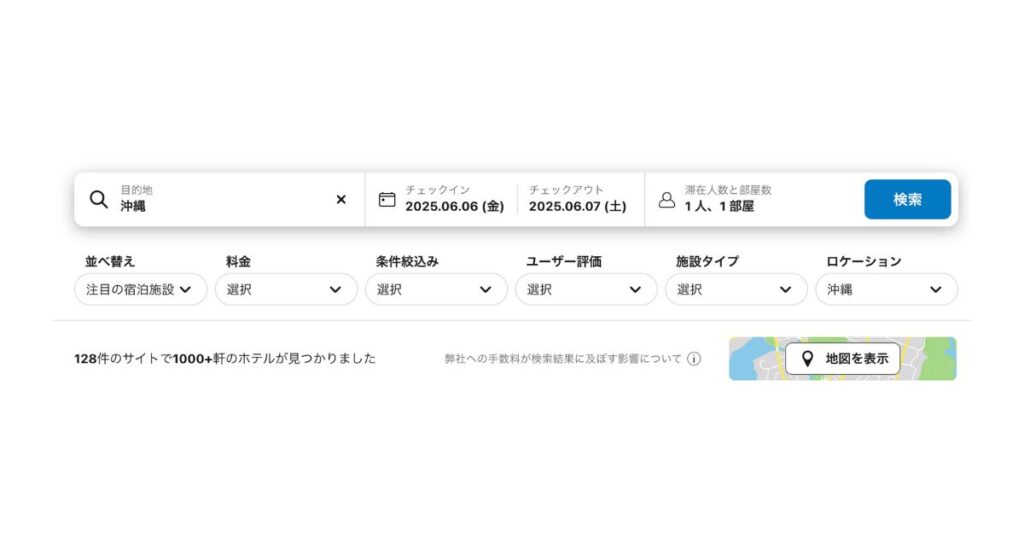Viewport: 1024px width, 538px height.
Task: Focus the 目的地 field showing 沖縄
Action: (219, 199)
